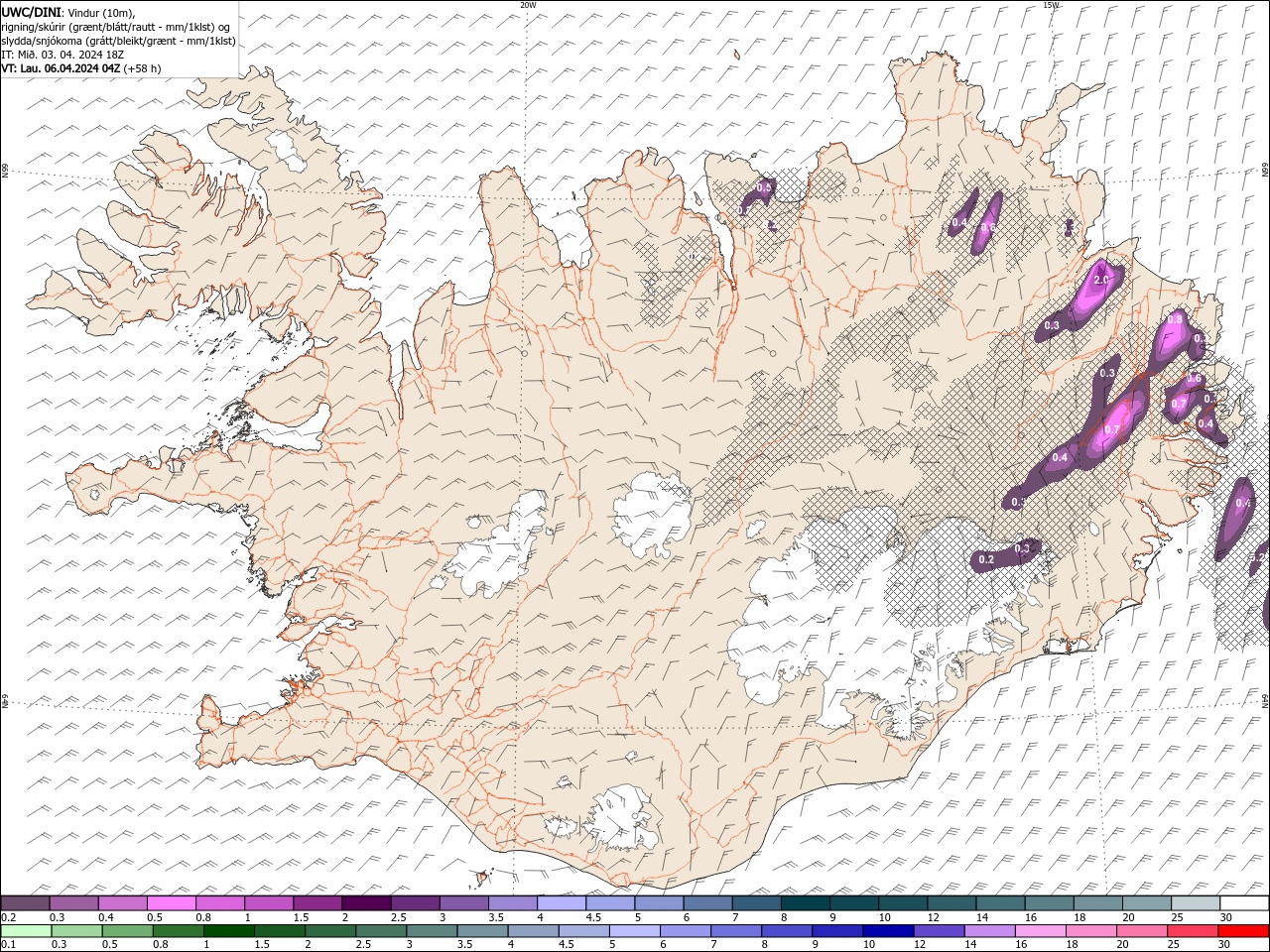Click the 0.5 precipitation label on the northern map
Image resolution: width=1270 pixels, height=952 pixels.
click(x=764, y=187)
